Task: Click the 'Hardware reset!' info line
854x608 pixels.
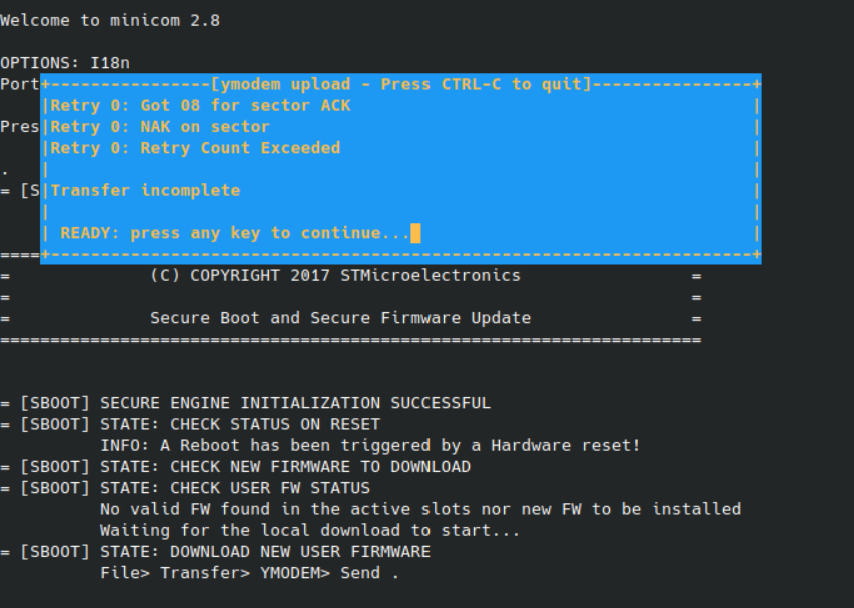Action: pos(370,445)
